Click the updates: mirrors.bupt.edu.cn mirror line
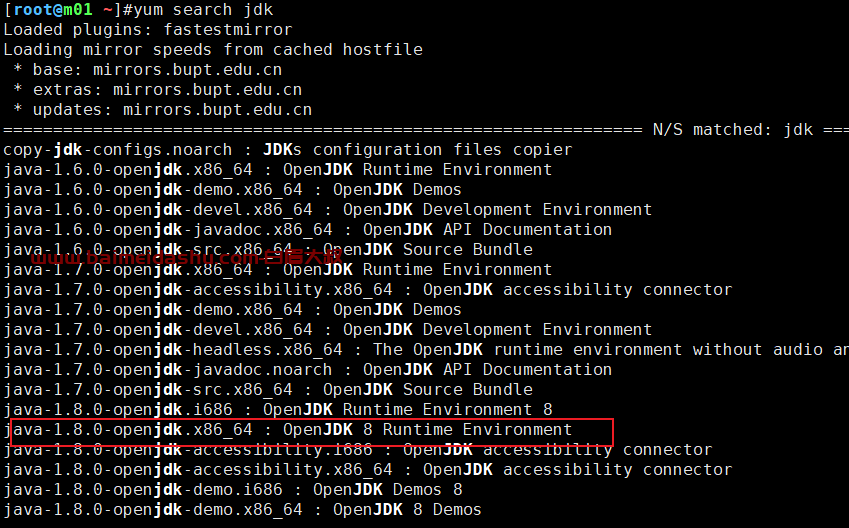Viewport: 849px width, 528px height. (163, 110)
